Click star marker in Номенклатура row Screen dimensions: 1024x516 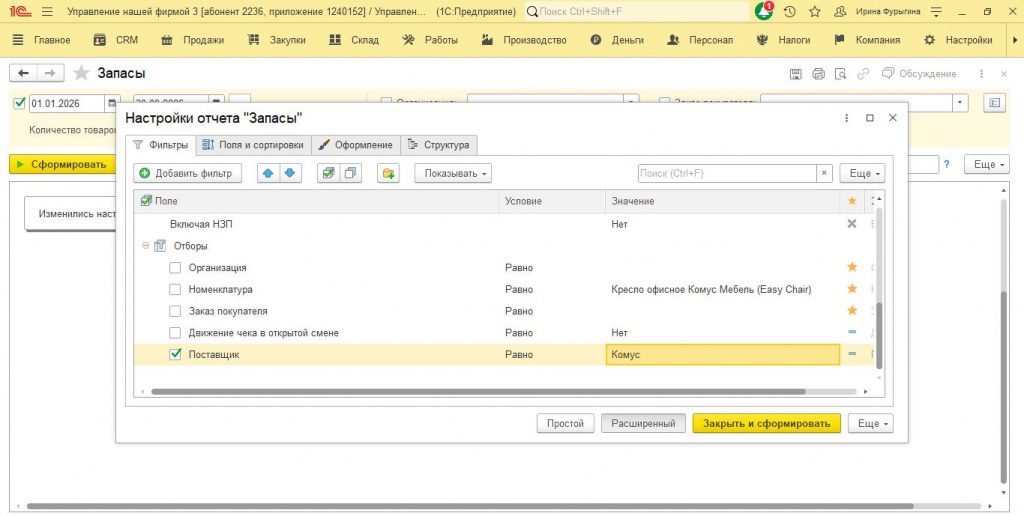pyautogui.click(x=852, y=289)
